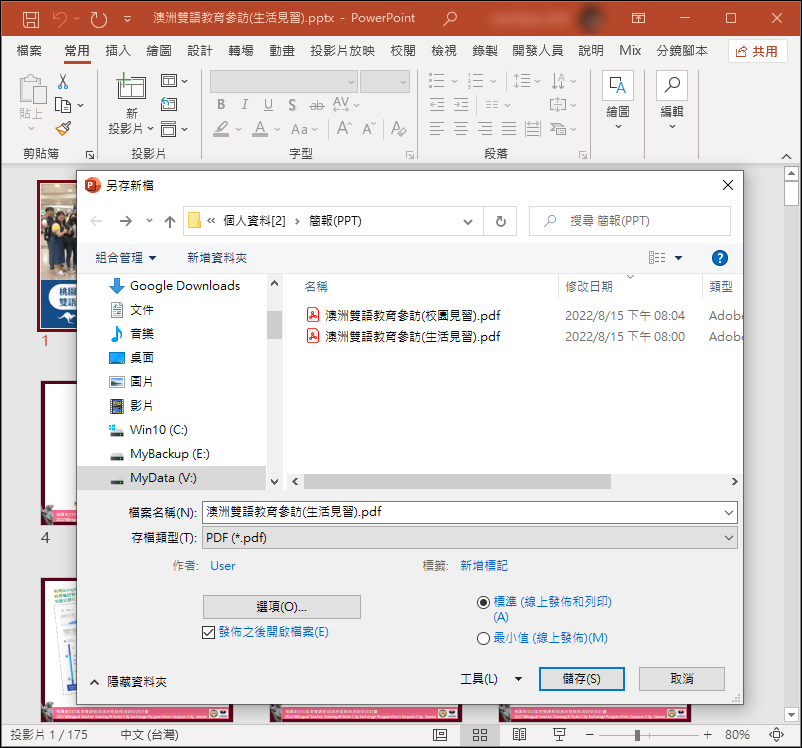Open recent locations dropdown arrow in dialog
The width and height of the screenshot is (802, 748).
pyautogui.click(x=149, y=221)
